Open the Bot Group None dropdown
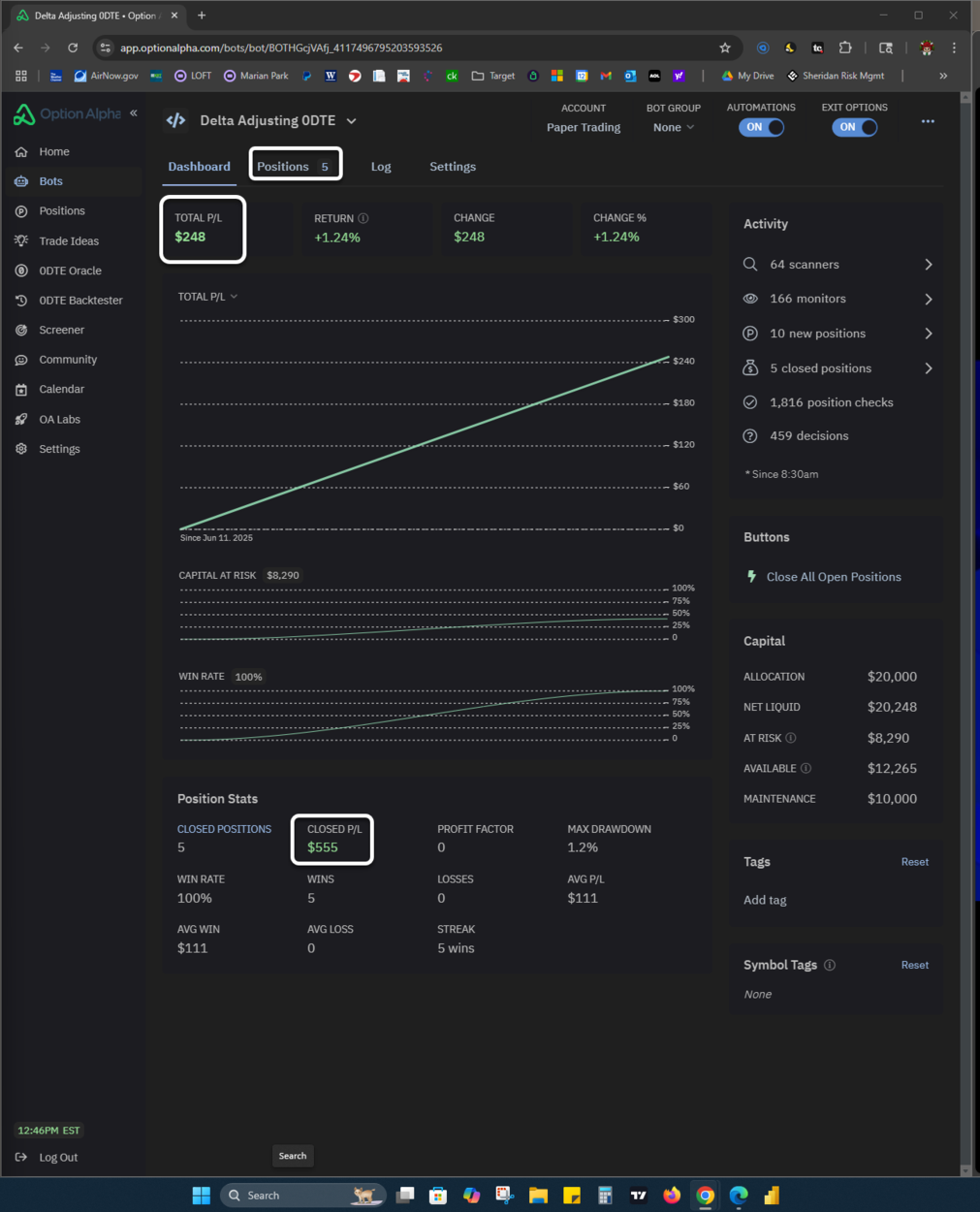The height and width of the screenshot is (1212, 980). [x=673, y=127]
